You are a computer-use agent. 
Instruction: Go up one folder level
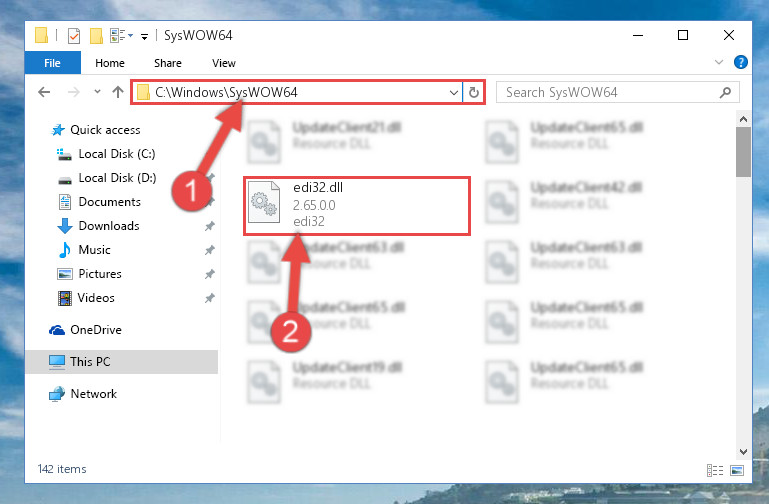(x=118, y=92)
